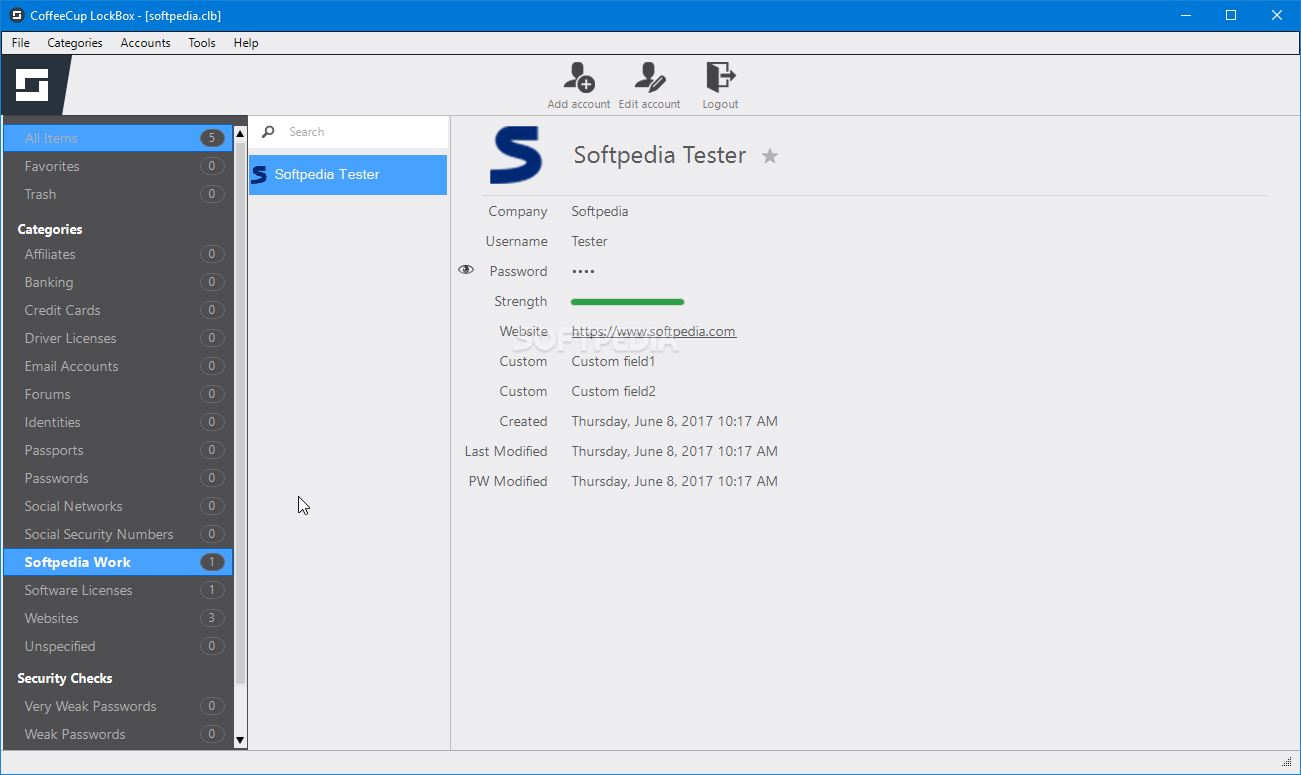Click the PW Modified date value
1301x775 pixels.
[x=675, y=481]
